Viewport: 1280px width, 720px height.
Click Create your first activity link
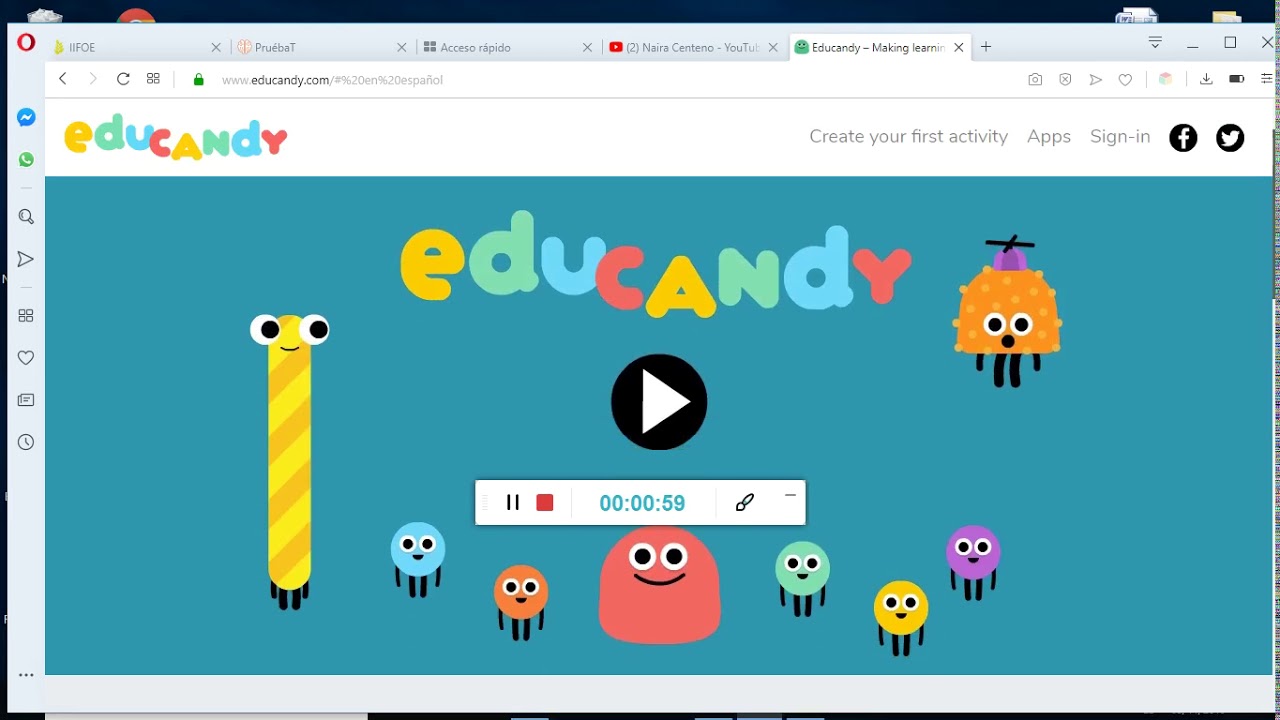(x=909, y=137)
